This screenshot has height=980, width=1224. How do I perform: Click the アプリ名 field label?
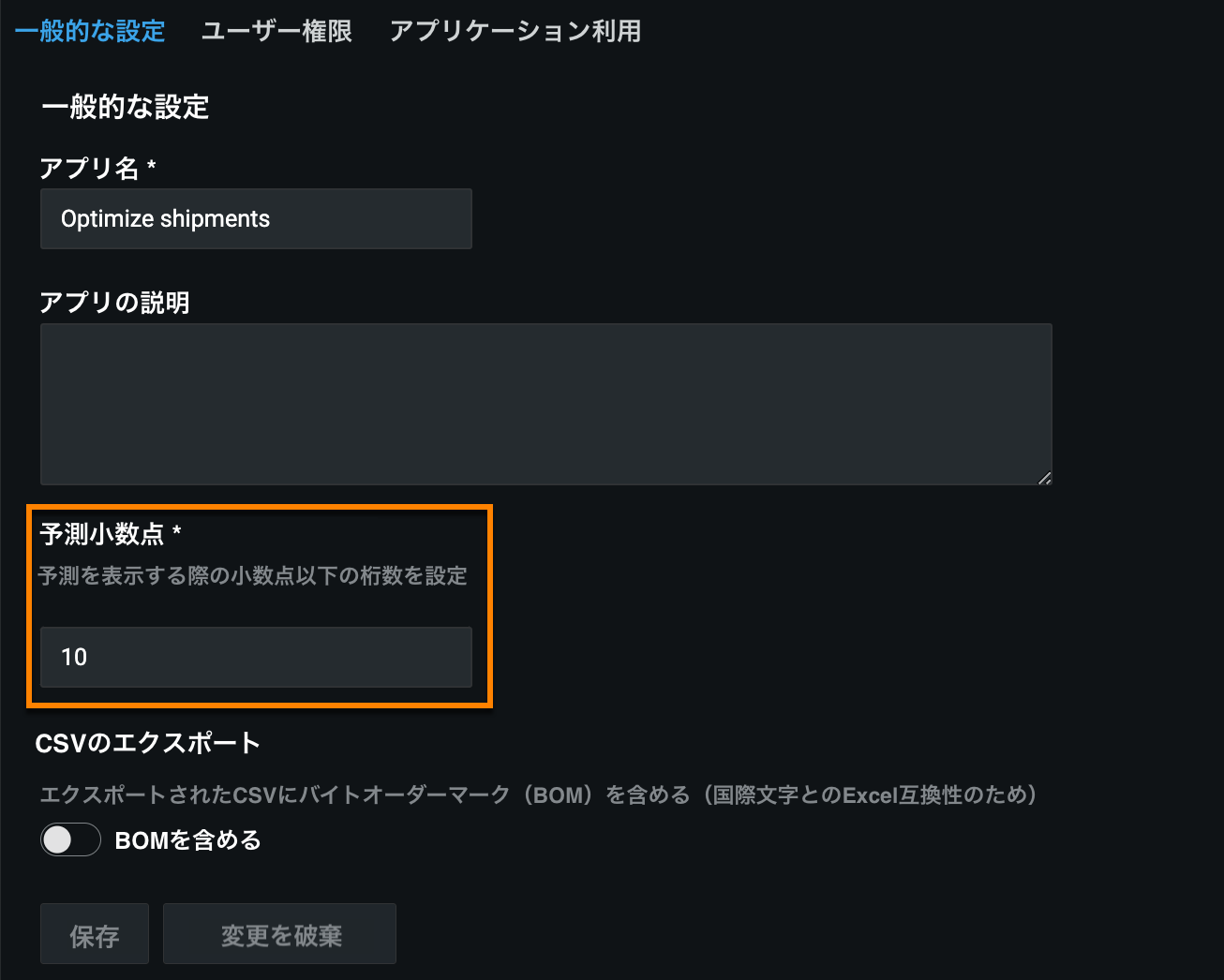pyautogui.click(x=89, y=169)
